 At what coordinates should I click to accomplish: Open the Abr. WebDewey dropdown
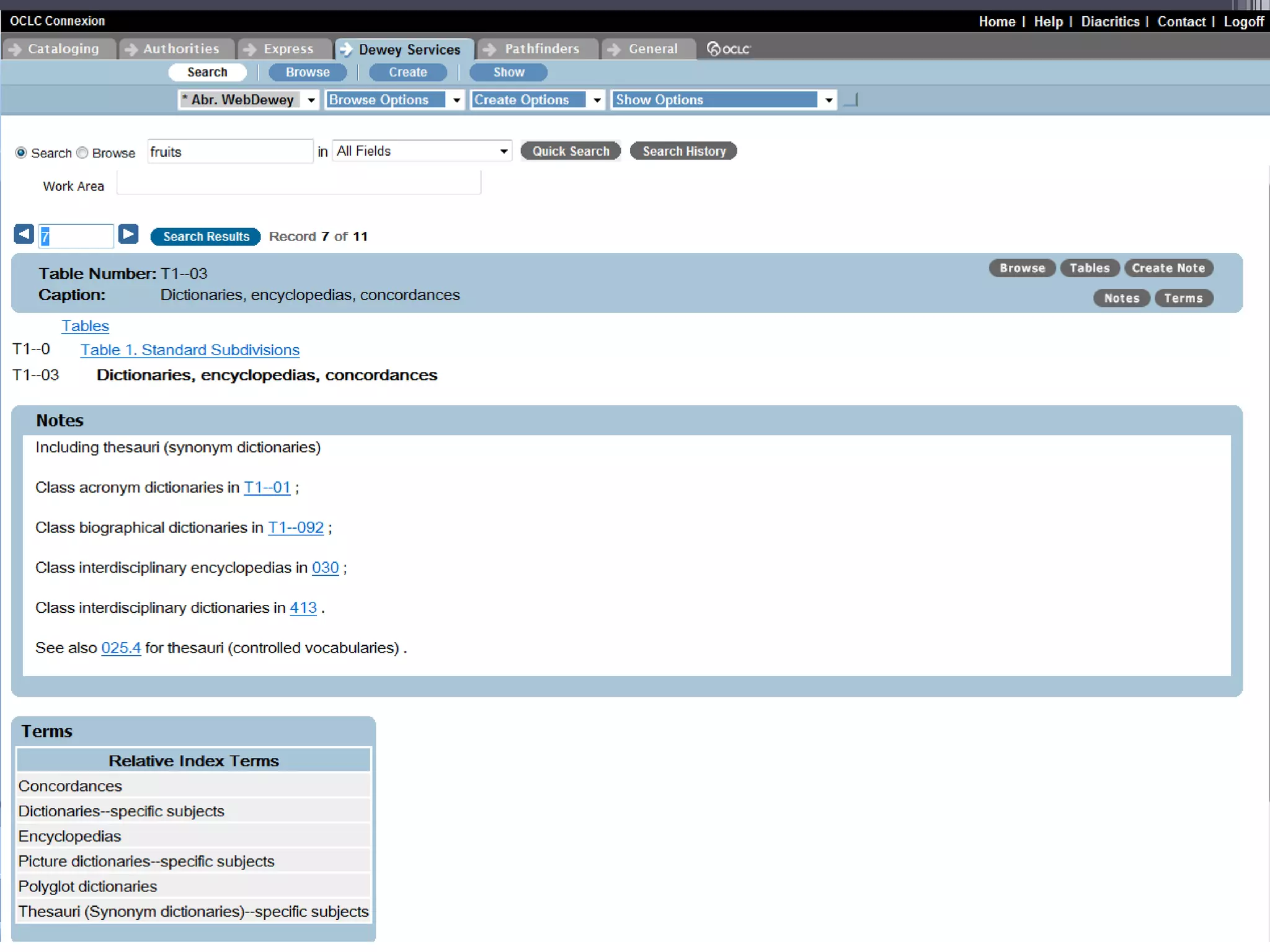[311, 100]
